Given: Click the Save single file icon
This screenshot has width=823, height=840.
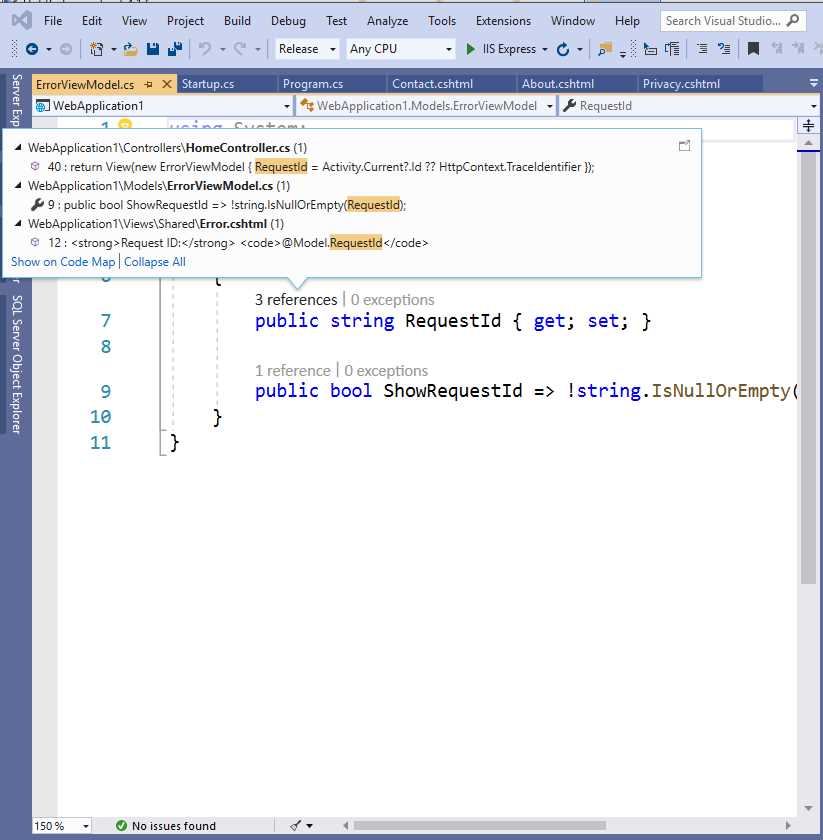Looking at the screenshot, I should 151,48.
